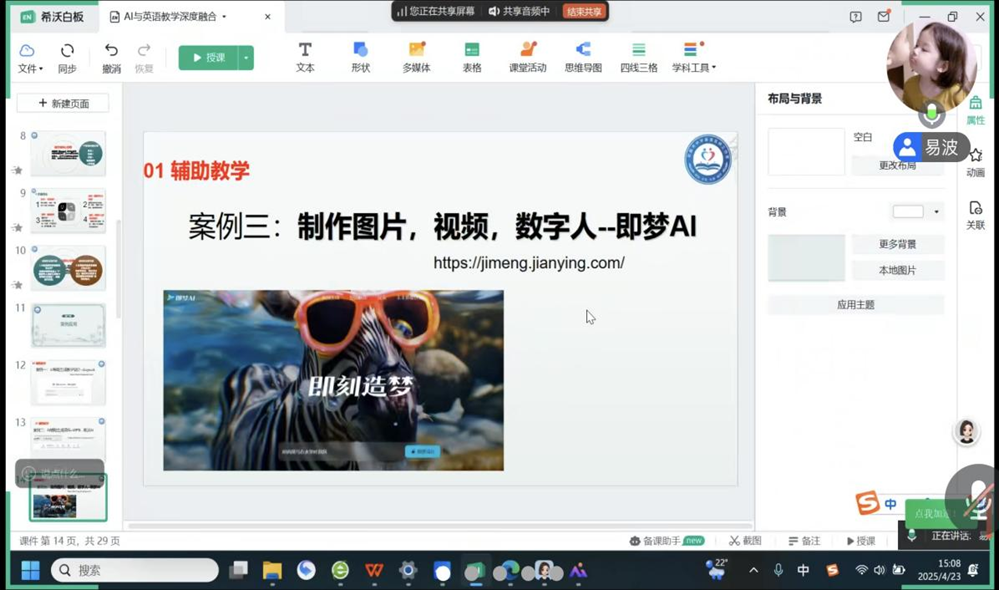The width and height of the screenshot is (999, 590).
Task: Select the 四线三格 writing grid tool
Action: [x=638, y=57]
